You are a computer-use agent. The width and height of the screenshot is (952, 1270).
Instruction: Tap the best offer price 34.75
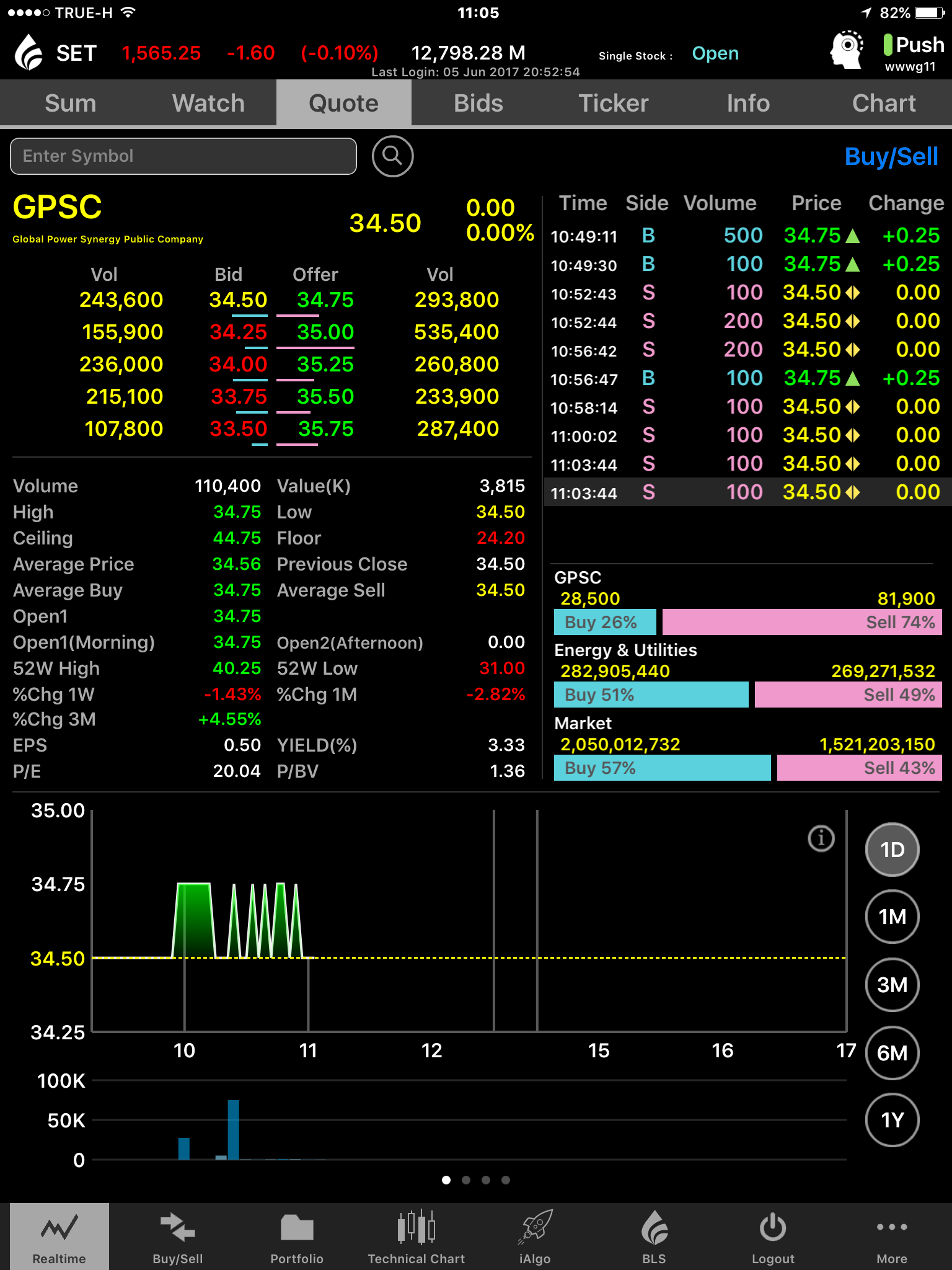325,300
